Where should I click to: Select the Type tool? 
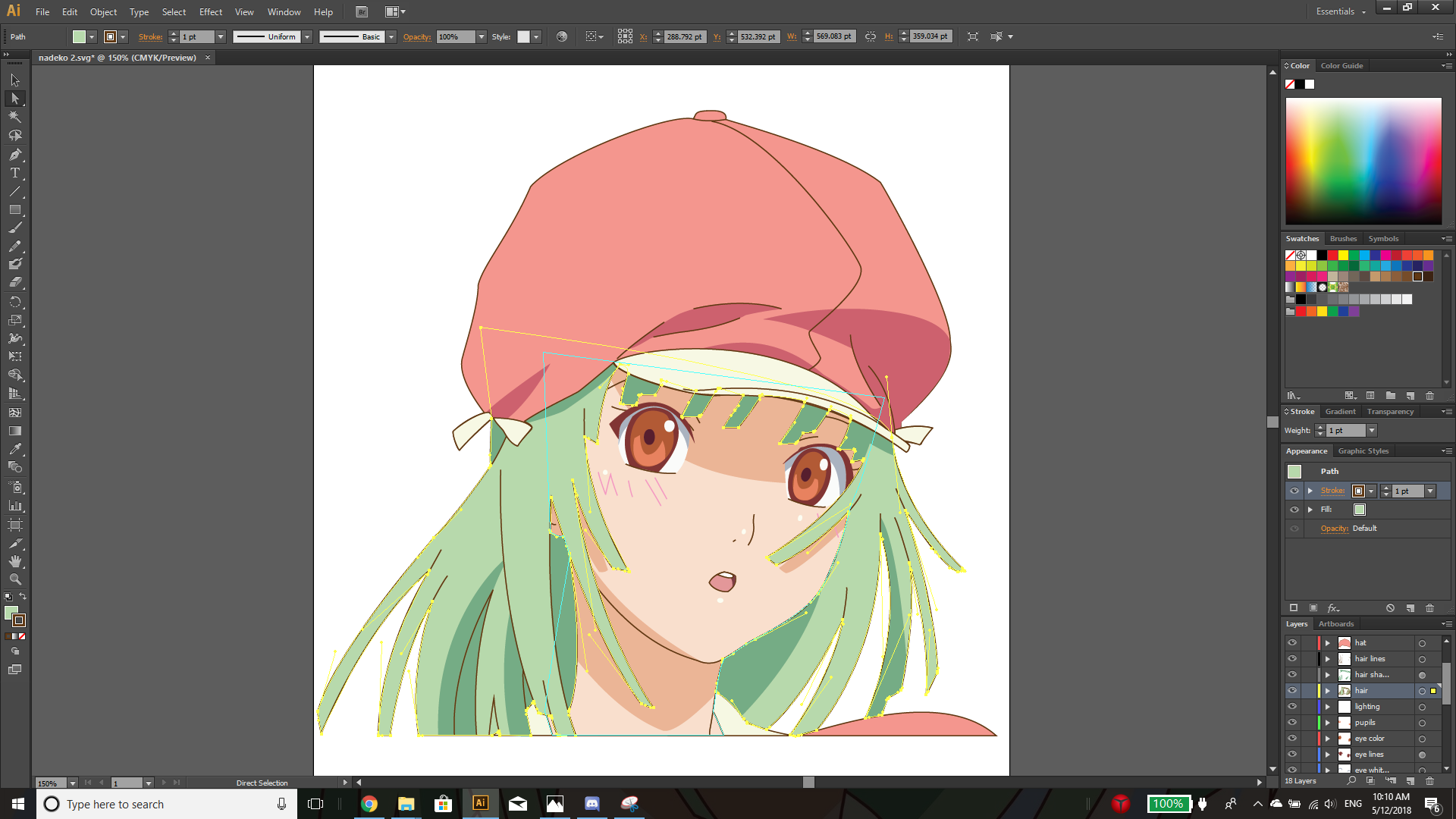tap(14, 173)
